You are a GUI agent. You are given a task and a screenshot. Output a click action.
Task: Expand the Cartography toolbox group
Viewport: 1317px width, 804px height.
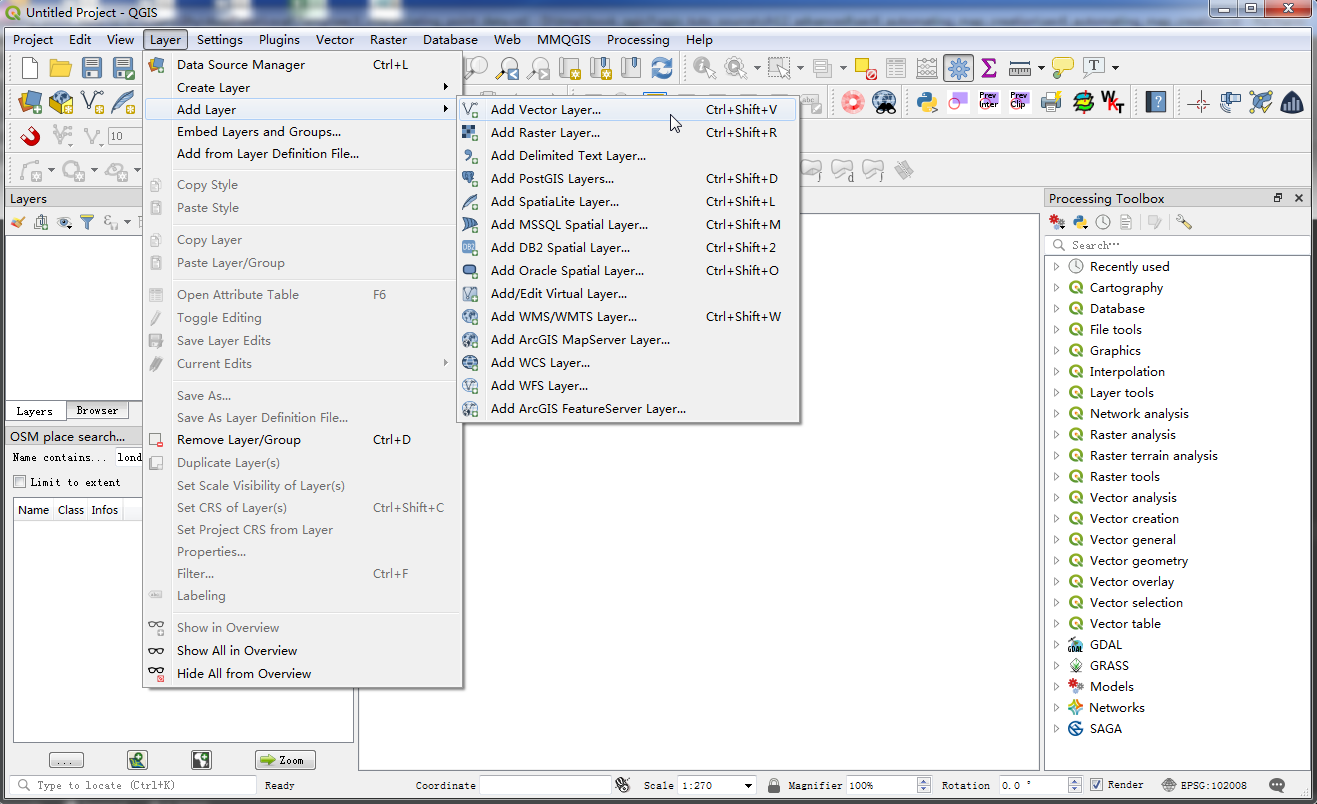1056,288
